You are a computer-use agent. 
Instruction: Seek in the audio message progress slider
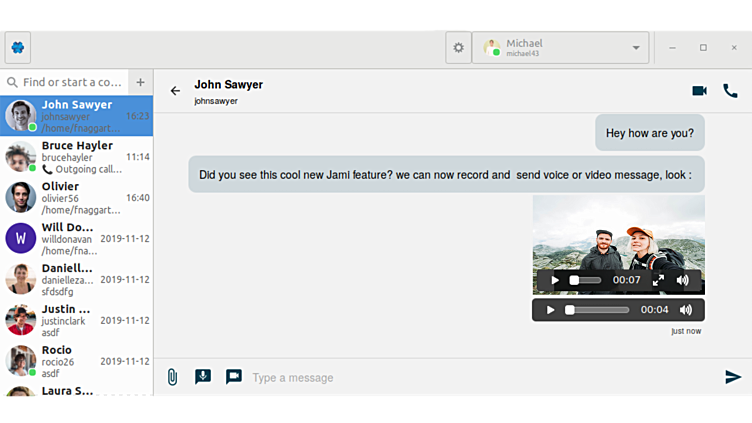[597, 310]
